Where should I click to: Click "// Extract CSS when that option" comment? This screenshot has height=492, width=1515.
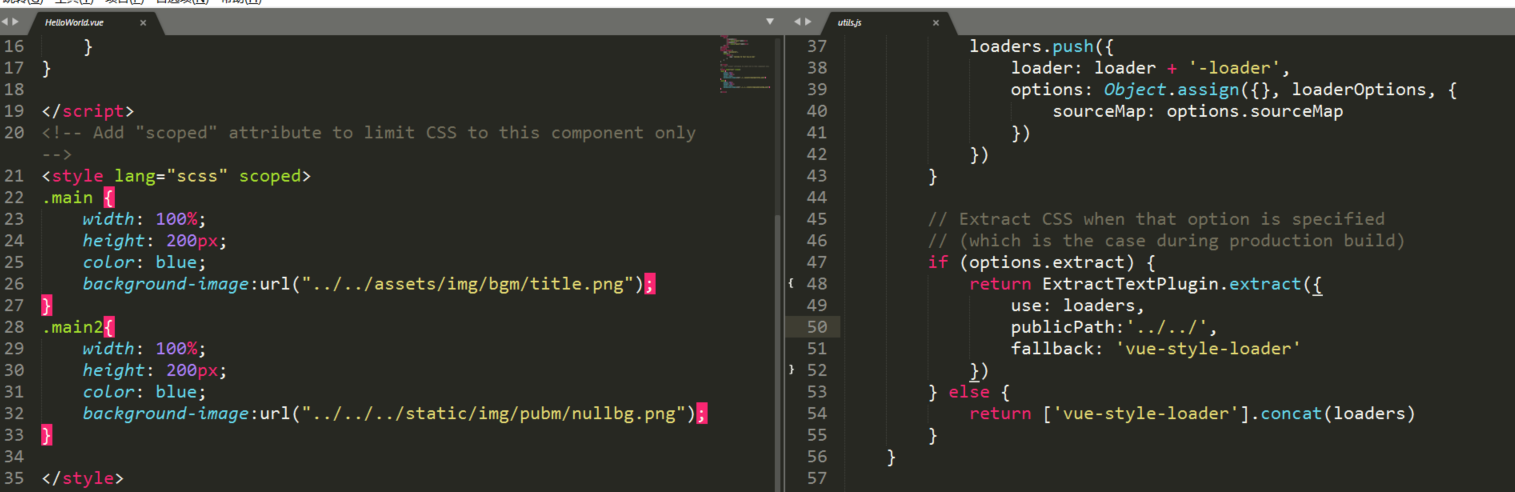pos(1156,219)
